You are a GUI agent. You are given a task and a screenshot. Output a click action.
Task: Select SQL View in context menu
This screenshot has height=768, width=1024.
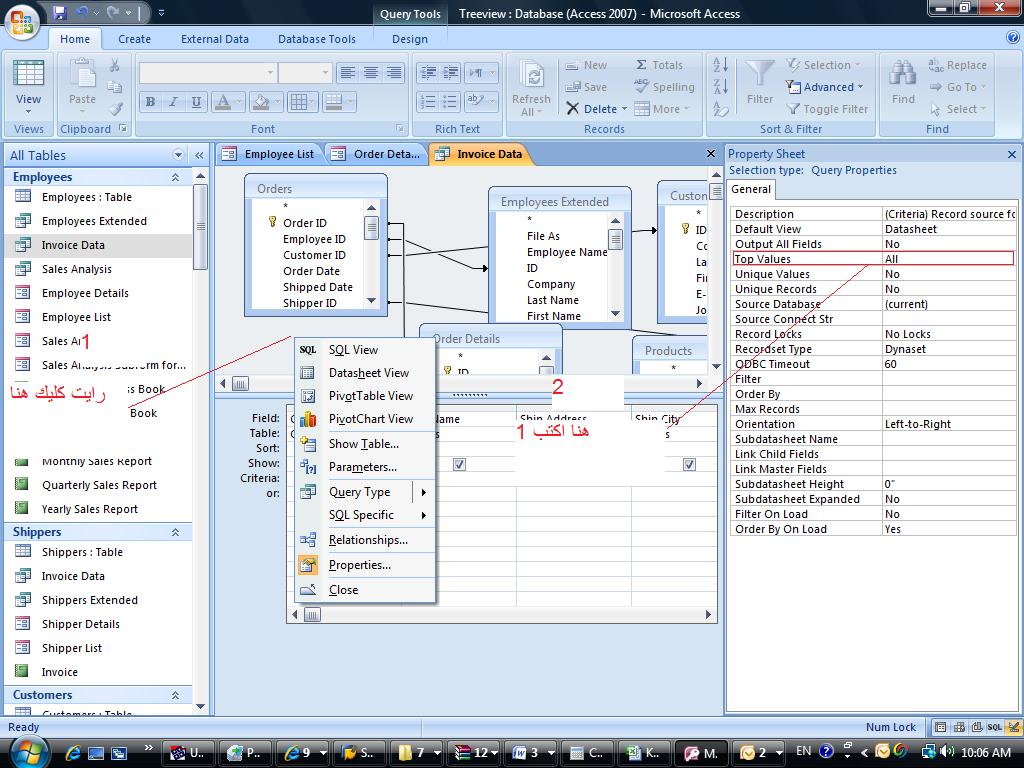click(x=364, y=350)
